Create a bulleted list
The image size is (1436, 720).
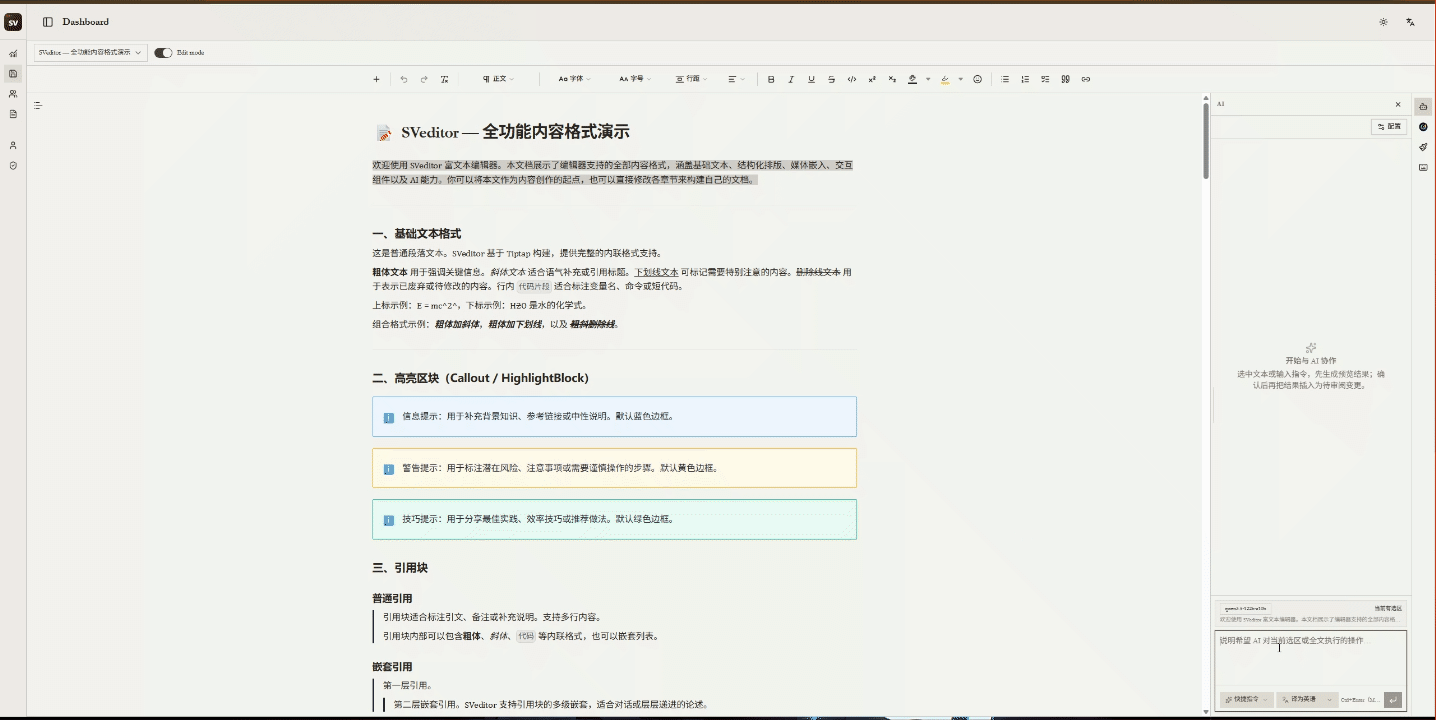(1005, 79)
